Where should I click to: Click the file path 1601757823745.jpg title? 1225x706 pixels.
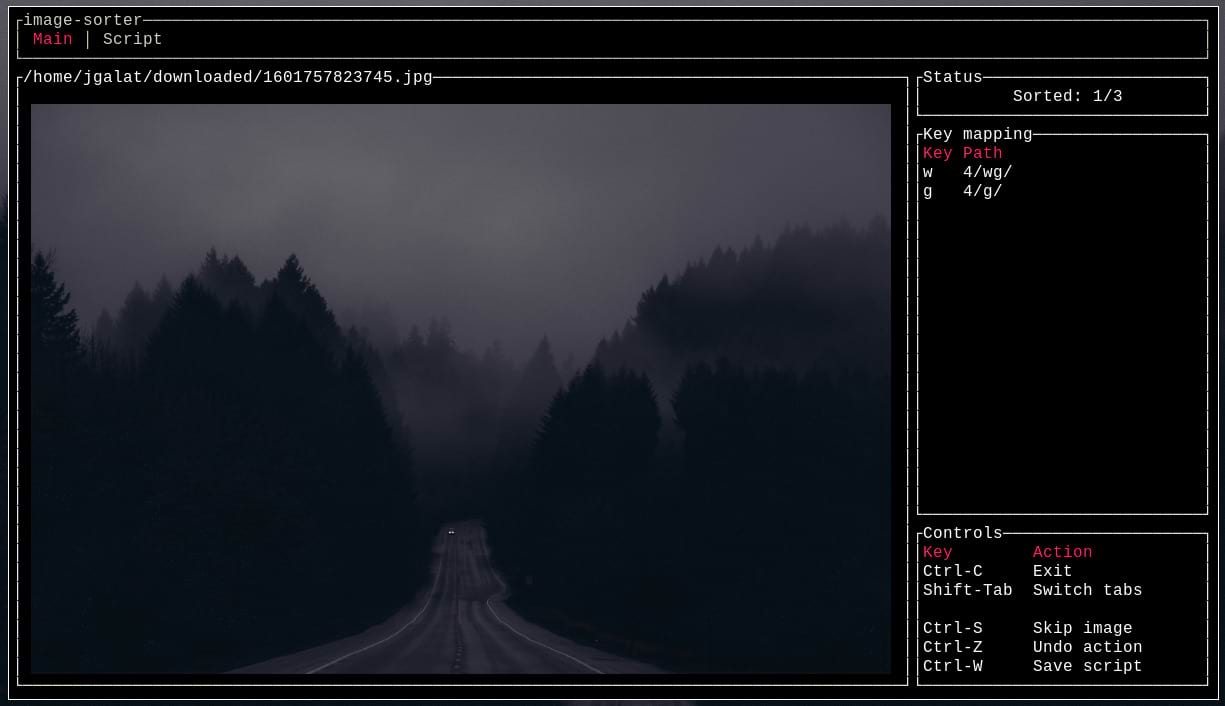[228, 77]
